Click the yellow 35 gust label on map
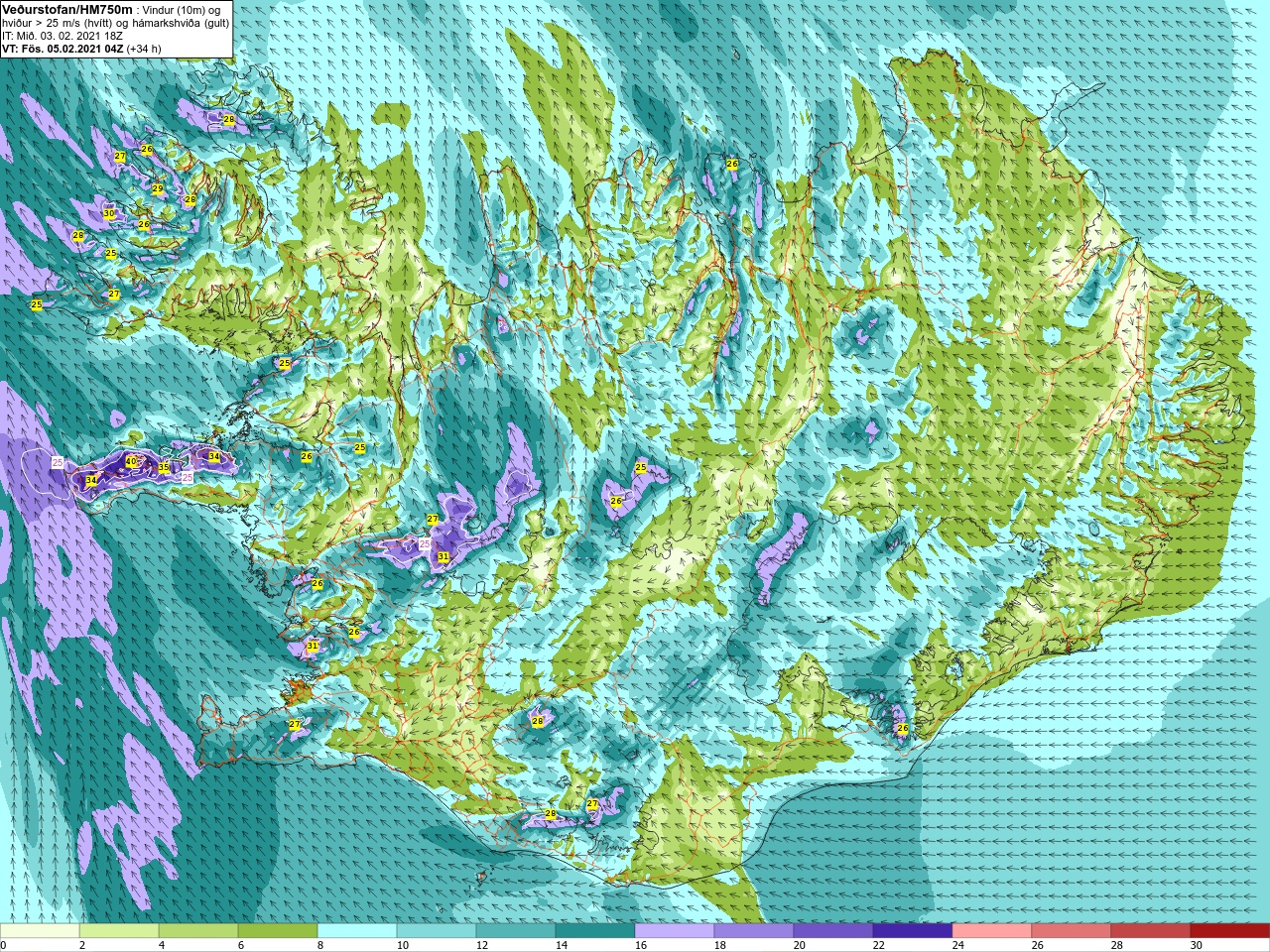This screenshot has width=1270, height=952. click(x=164, y=467)
